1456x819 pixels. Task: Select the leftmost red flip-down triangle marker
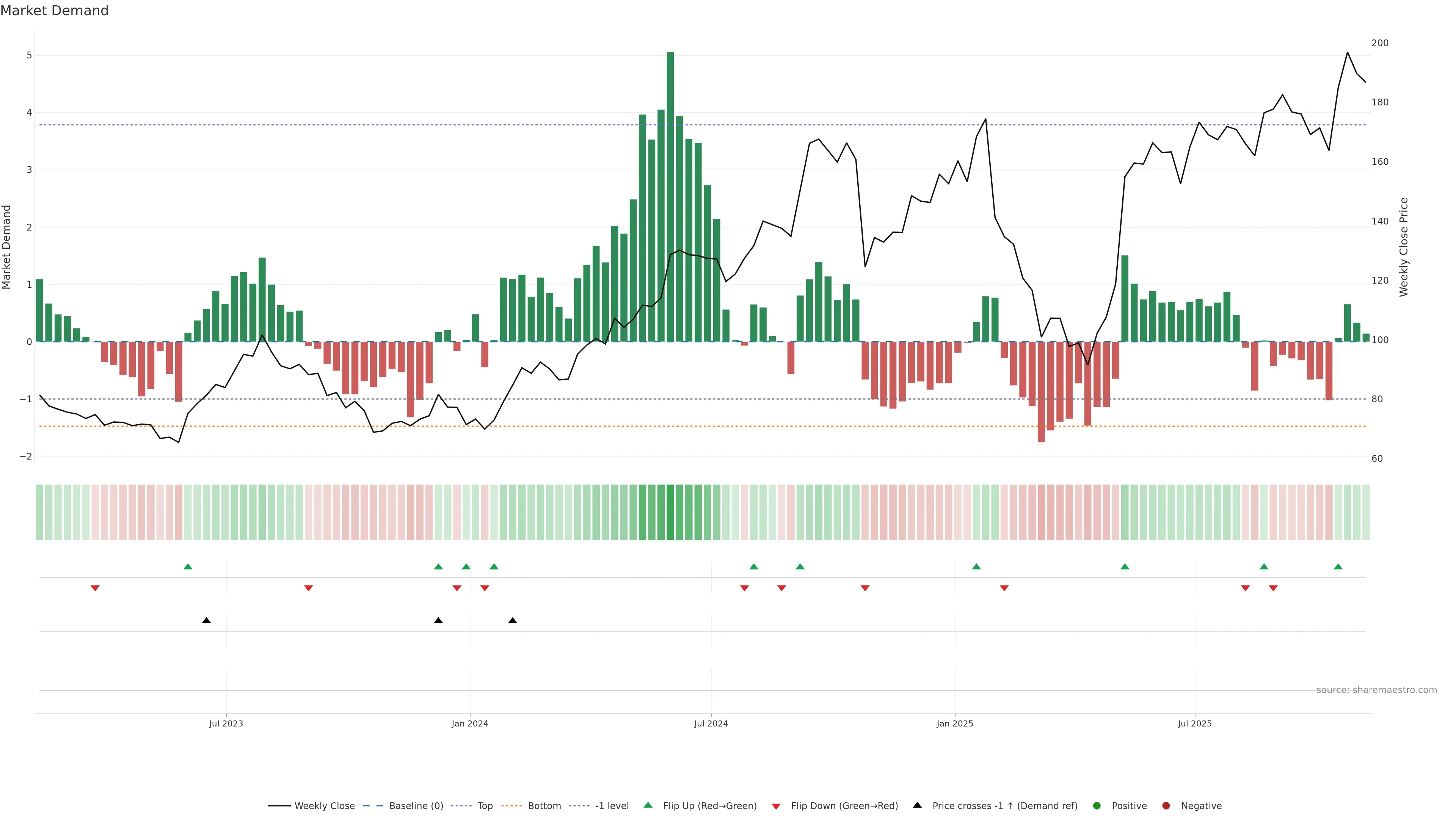(x=95, y=588)
